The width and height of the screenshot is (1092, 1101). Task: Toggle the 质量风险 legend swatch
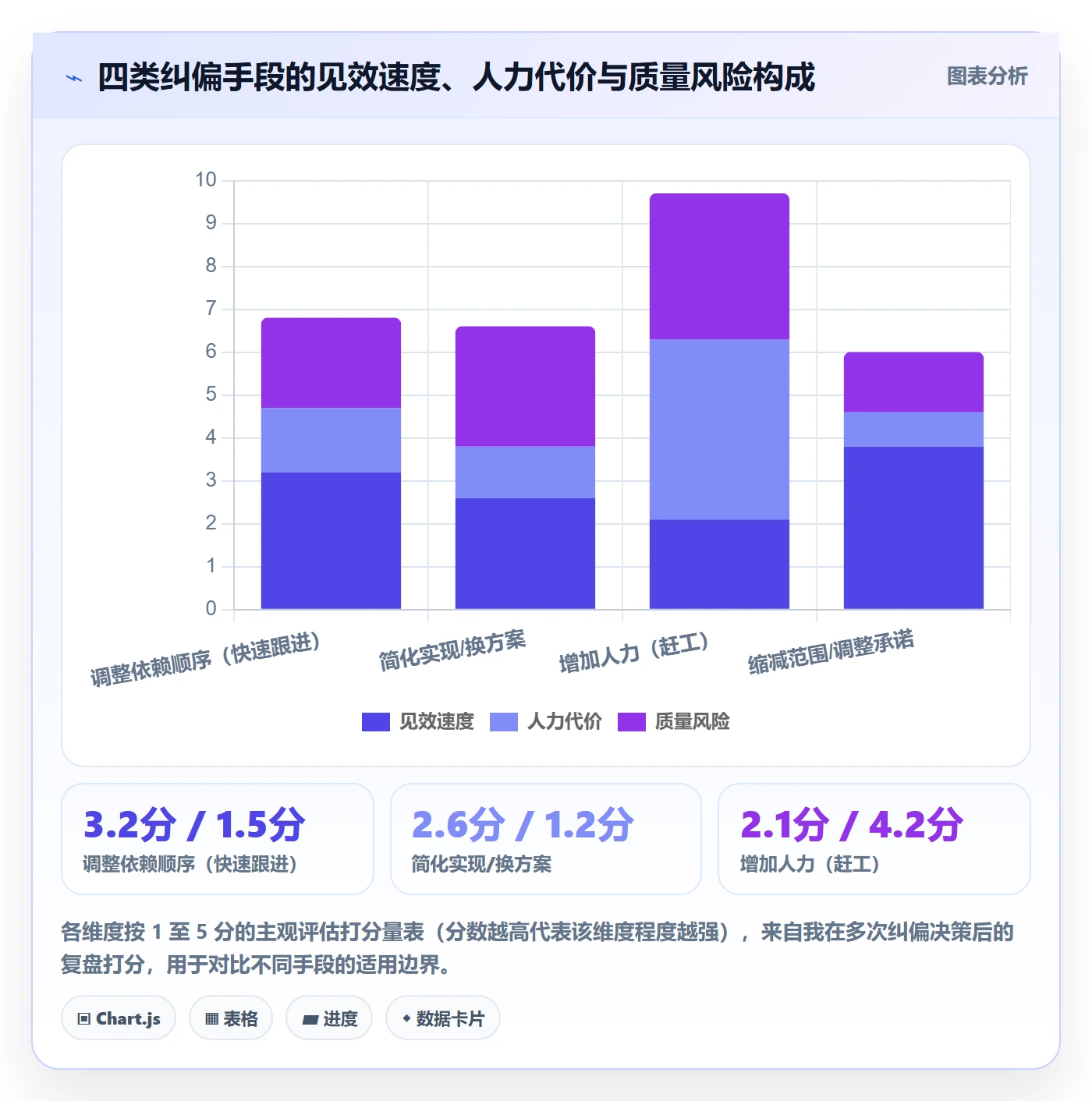point(631,722)
